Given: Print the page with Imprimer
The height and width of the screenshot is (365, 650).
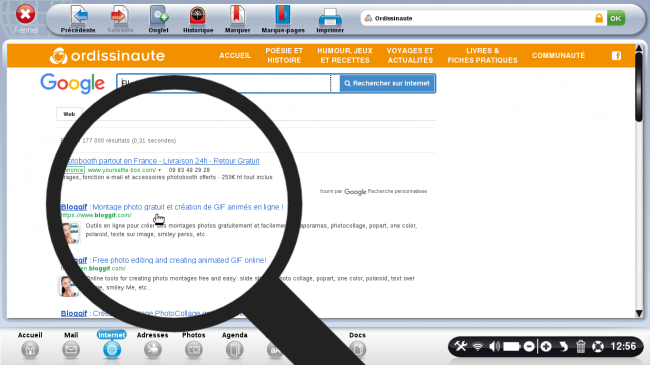Looking at the screenshot, I should [330, 19].
